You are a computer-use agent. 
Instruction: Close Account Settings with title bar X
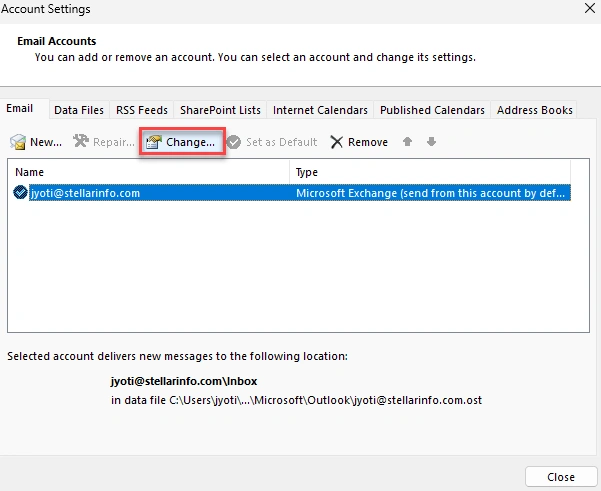[x=587, y=9]
